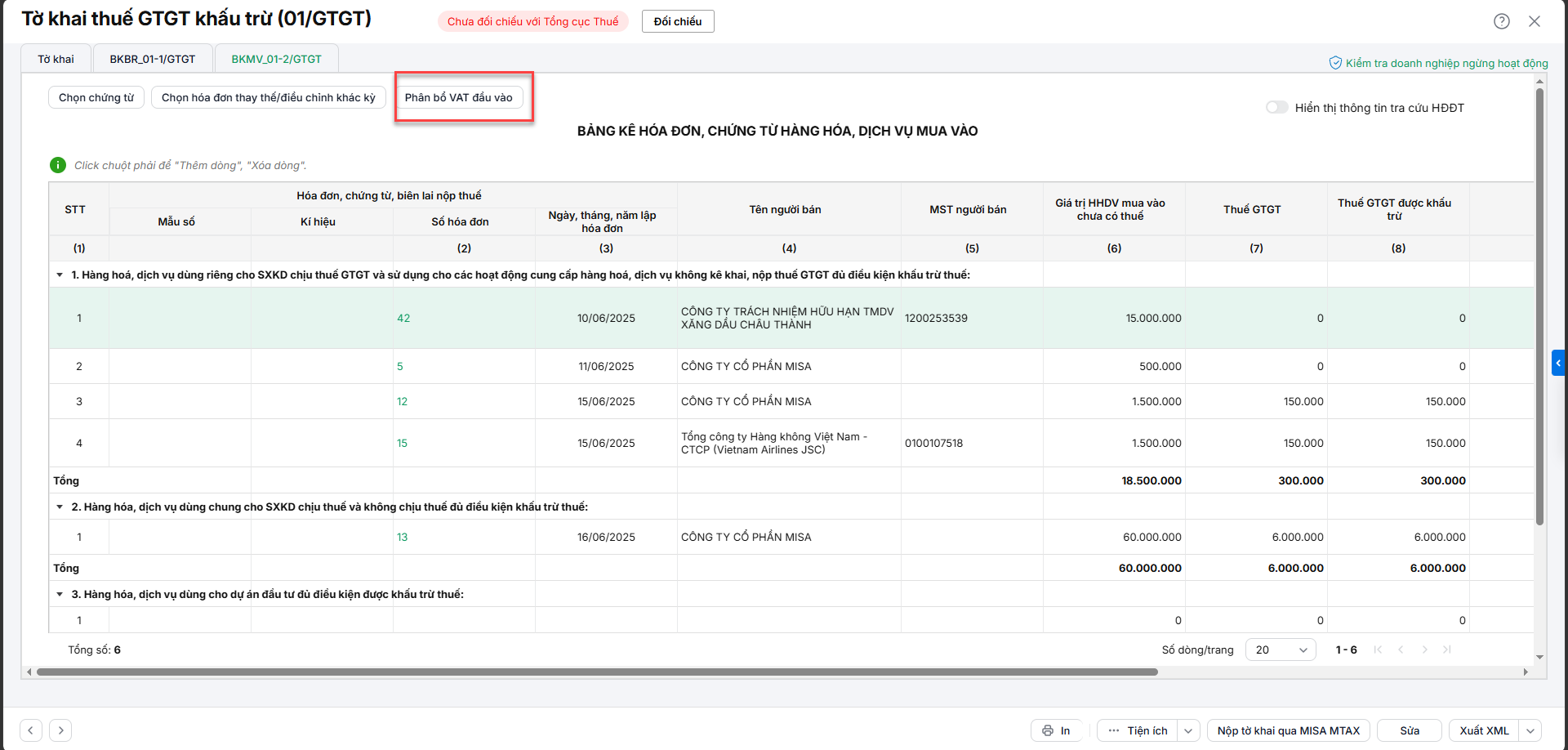The height and width of the screenshot is (750, 1568).
Task: Open invoice number 13 link
Action: coord(403,537)
